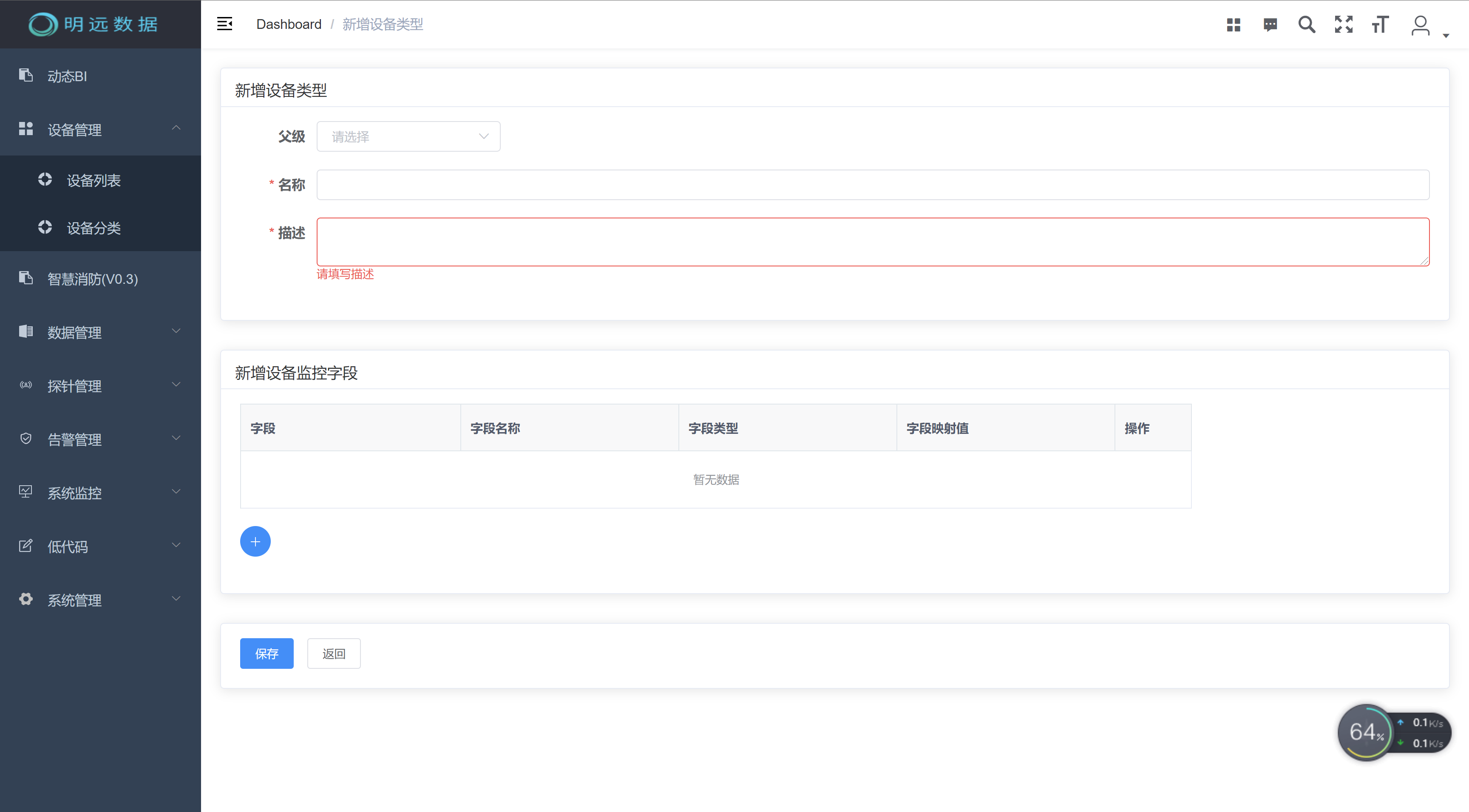Click the 新增设备类型 breadcrumb
This screenshot has width=1469, height=812.
click(383, 24)
